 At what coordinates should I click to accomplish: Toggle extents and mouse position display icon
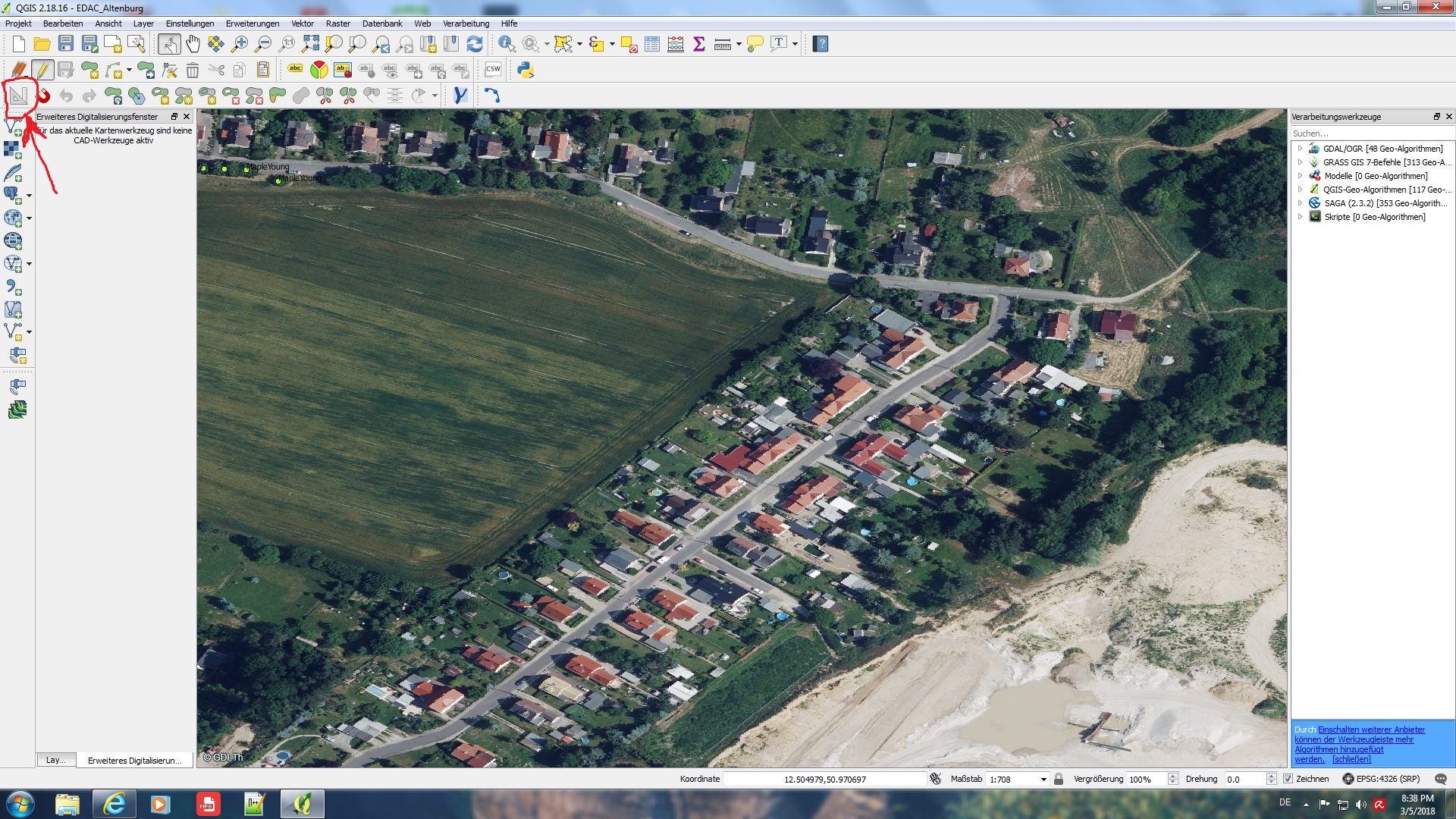tap(936, 779)
